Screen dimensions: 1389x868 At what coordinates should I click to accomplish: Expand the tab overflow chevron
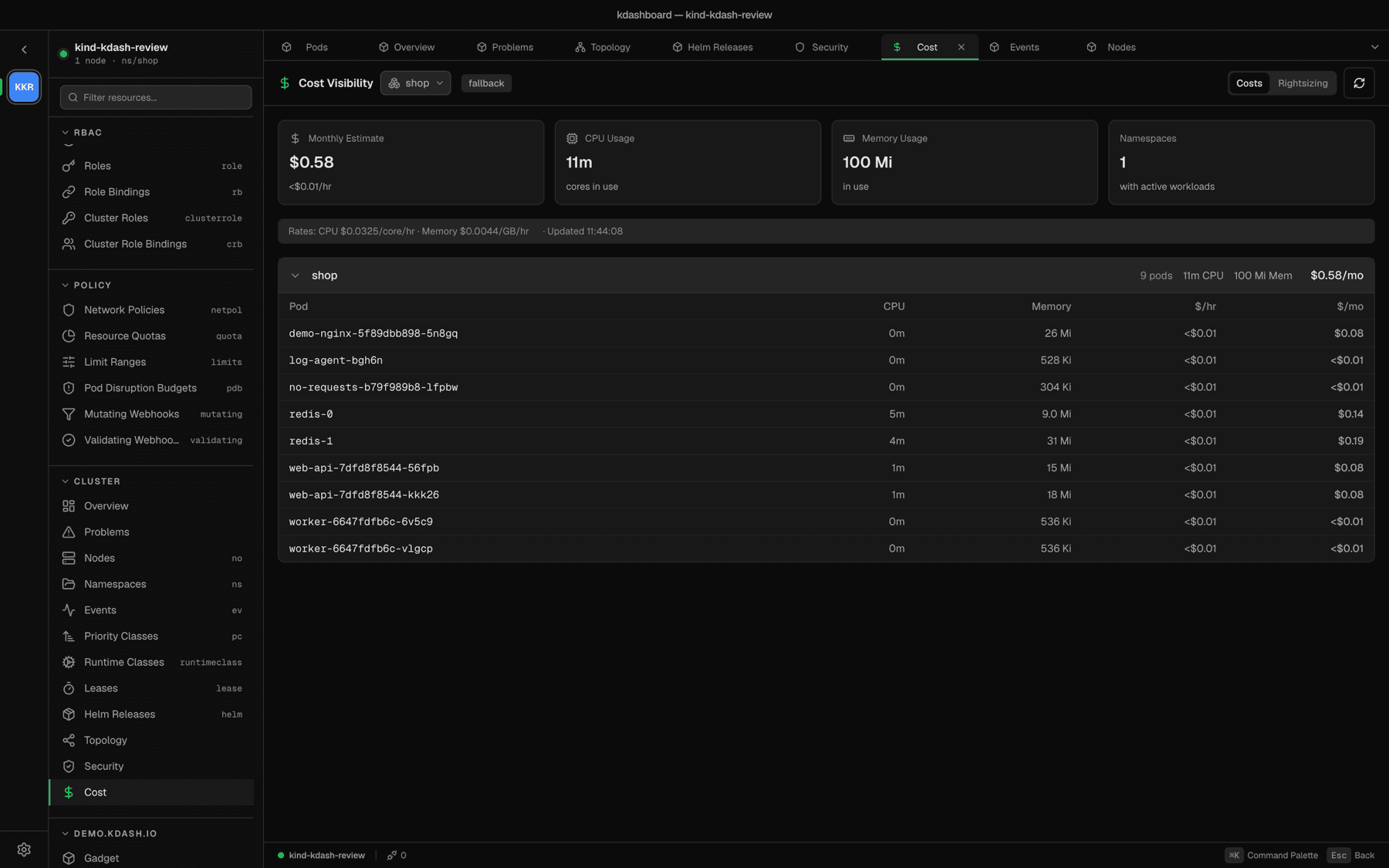(x=1374, y=47)
